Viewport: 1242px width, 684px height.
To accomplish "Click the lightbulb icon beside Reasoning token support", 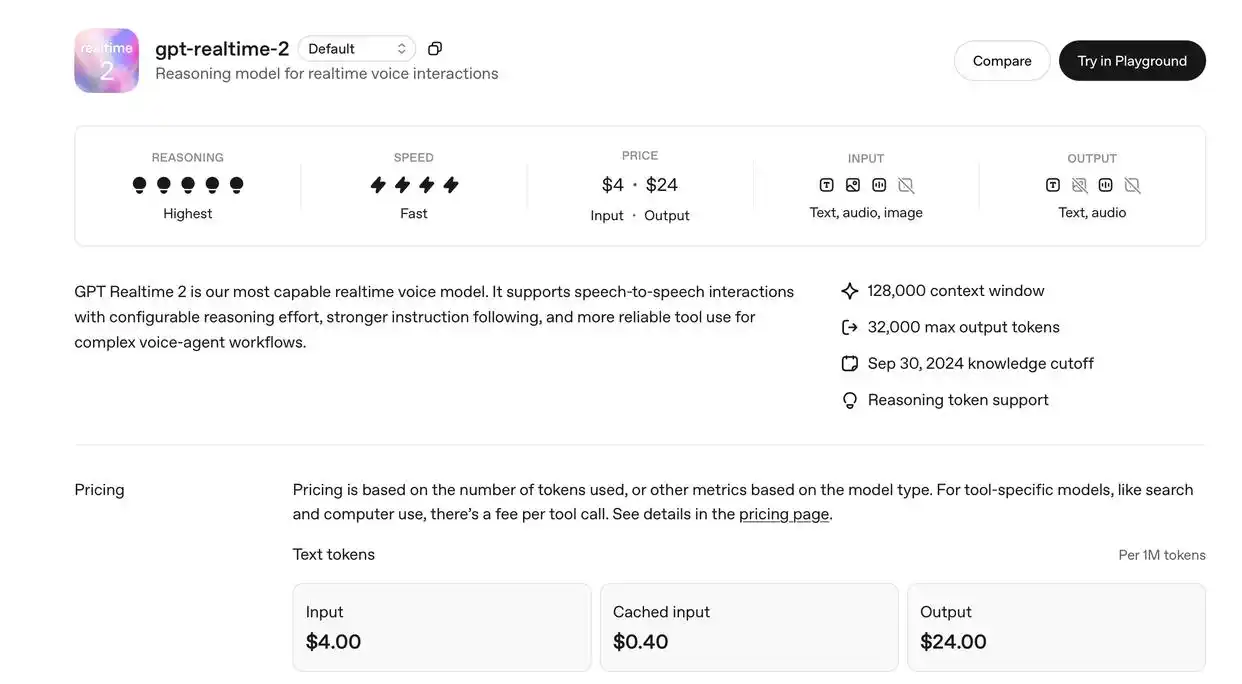I will tap(850, 400).
